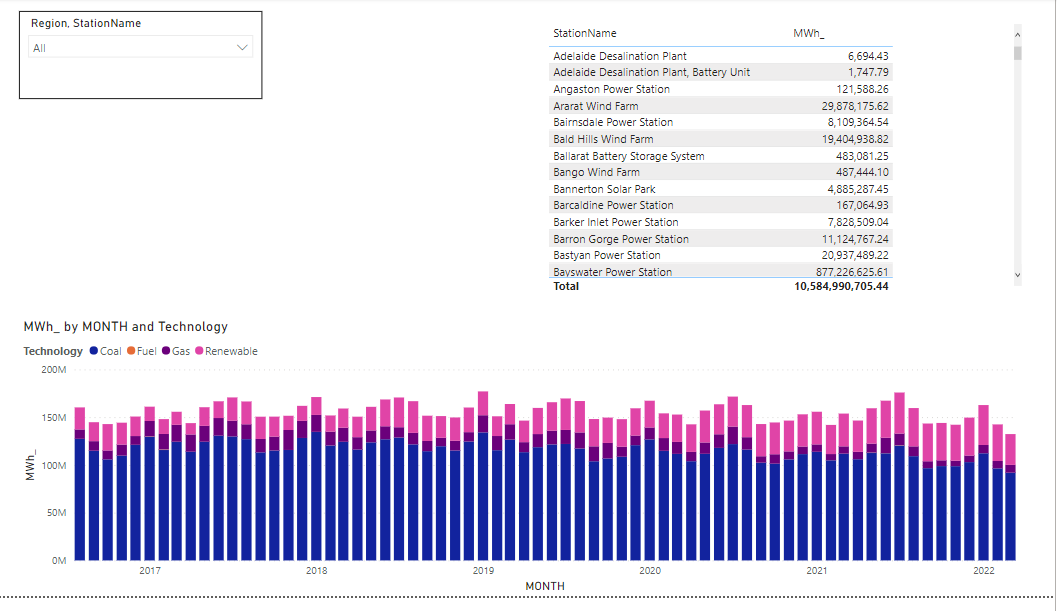Click the MONTH axis title

pos(544,586)
